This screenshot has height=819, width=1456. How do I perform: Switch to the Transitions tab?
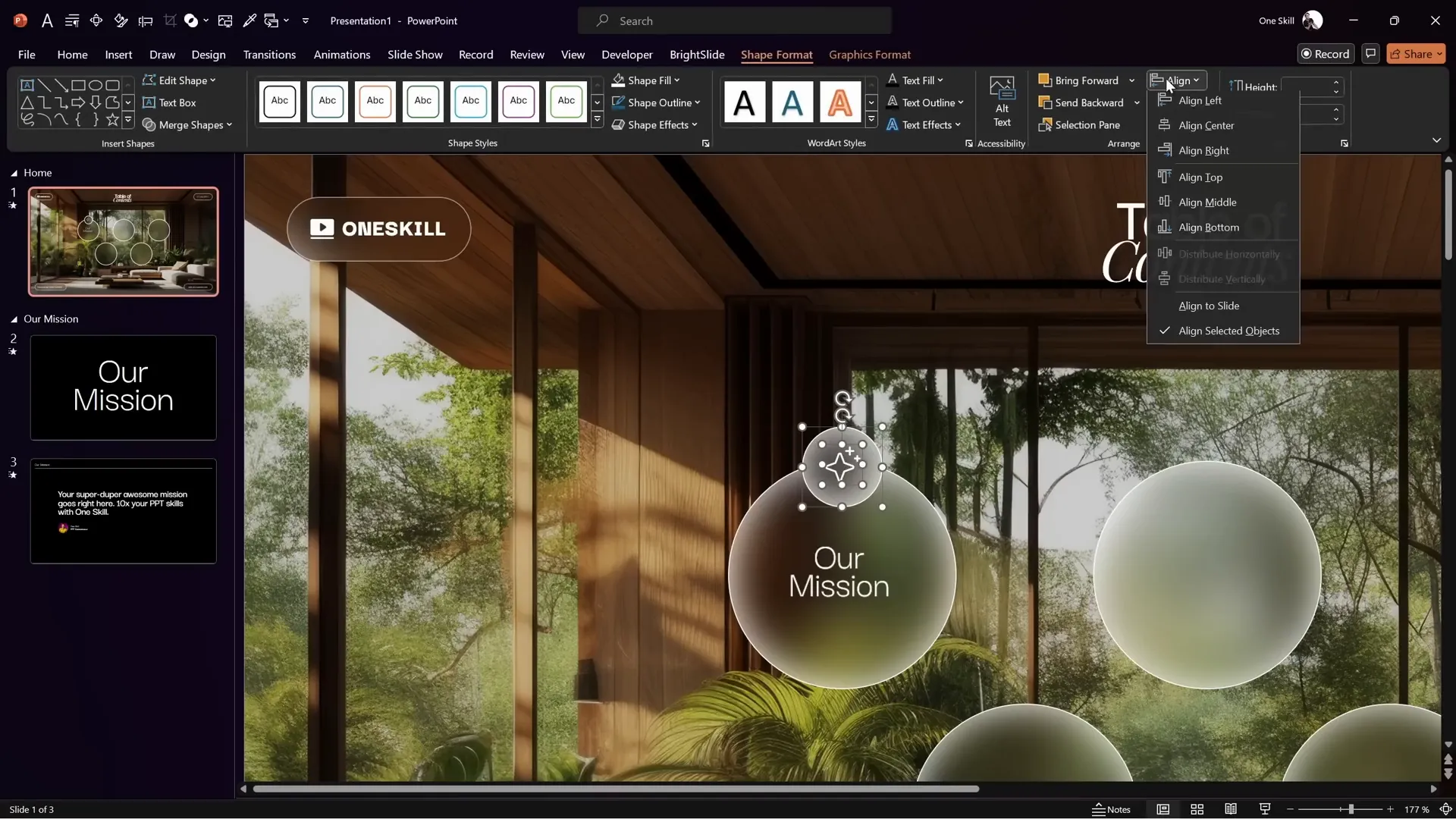tap(269, 55)
